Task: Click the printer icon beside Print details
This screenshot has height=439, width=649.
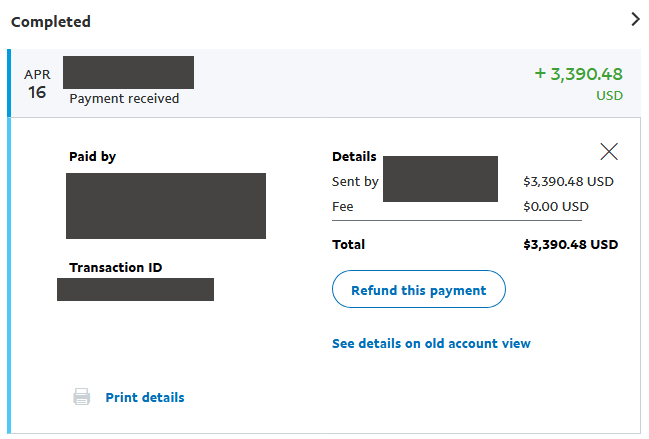Action: coord(82,397)
